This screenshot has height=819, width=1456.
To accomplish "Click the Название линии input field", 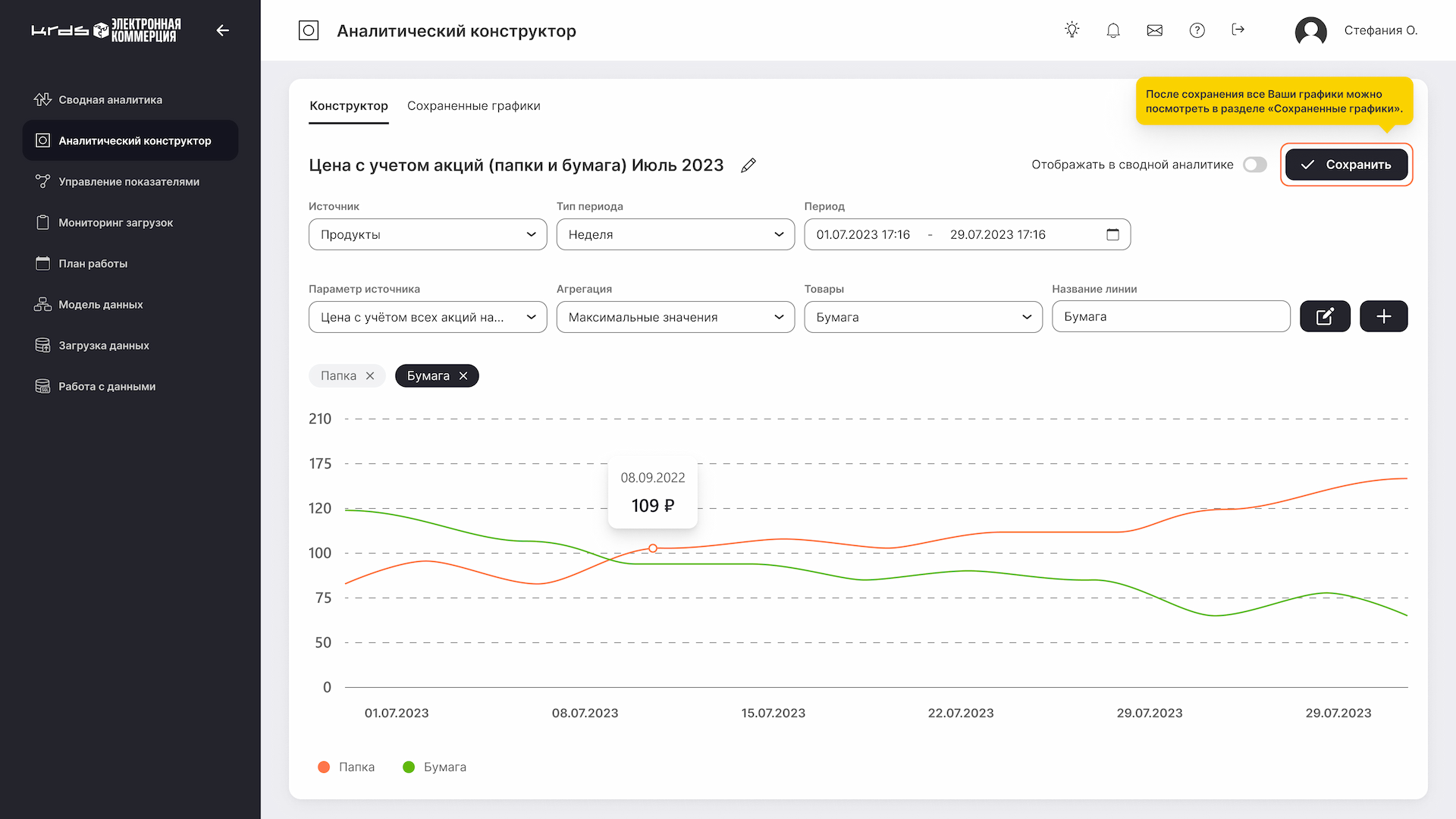I will (1170, 316).
